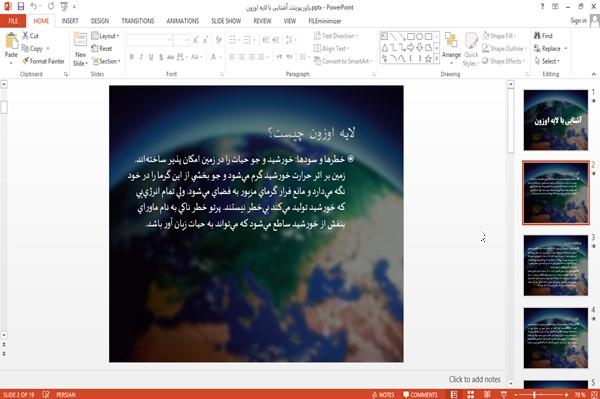Image resolution: width=600 pixels, height=399 pixels.
Task: Click the Format Painter icon
Action: pyautogui.click(x=26, y=61)
